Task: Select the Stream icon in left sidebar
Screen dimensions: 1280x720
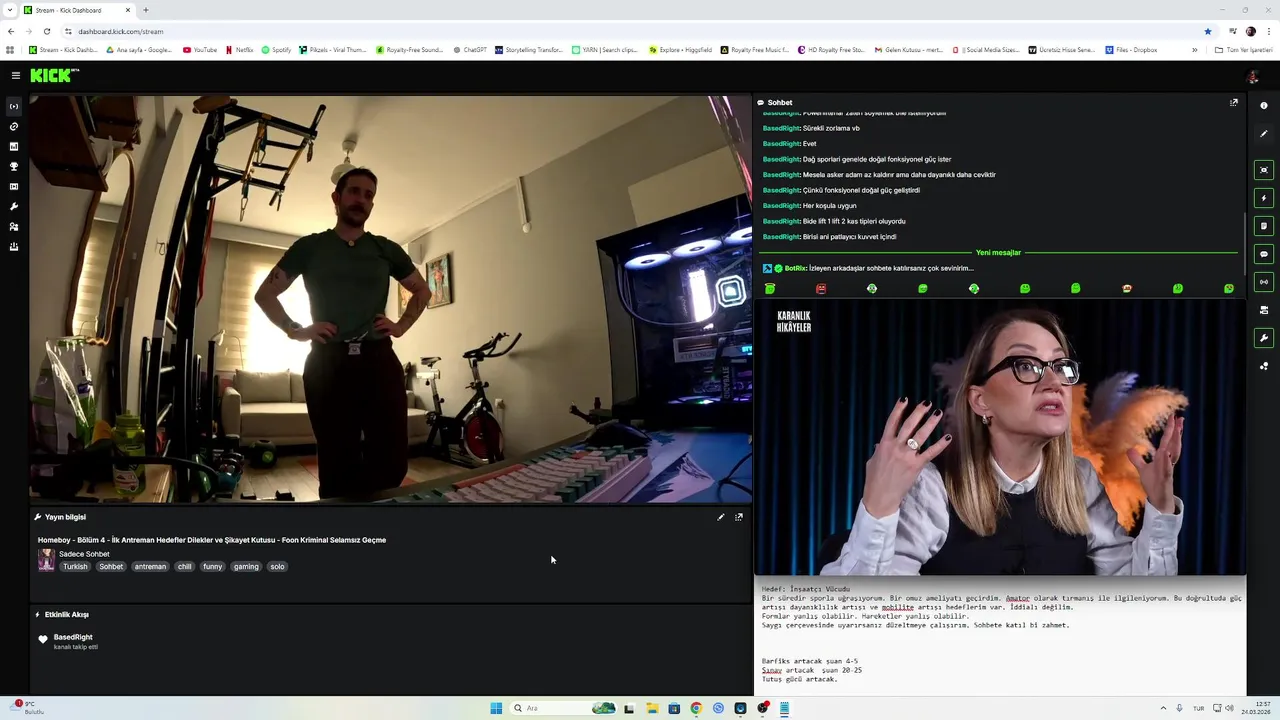Action: point(14,106)
